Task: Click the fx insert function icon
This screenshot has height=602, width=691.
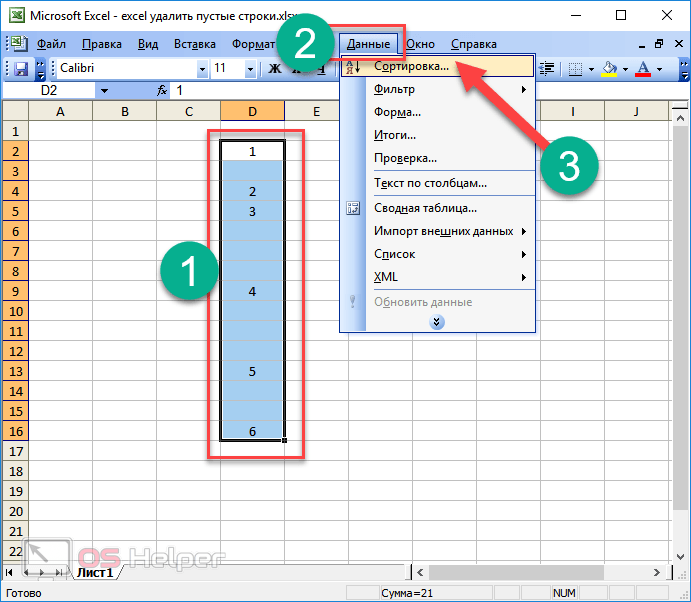Action: point(162,90)
